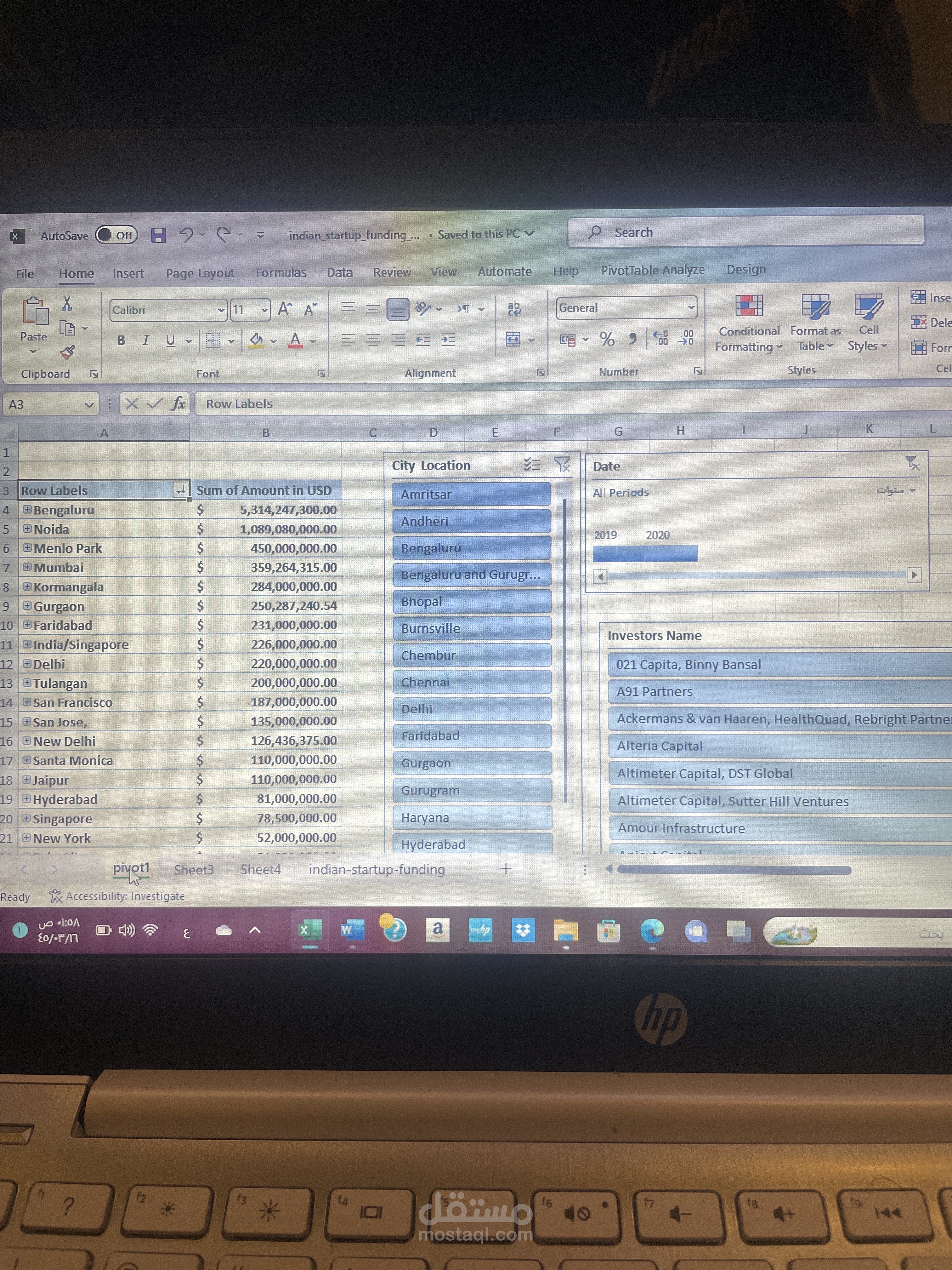This screenshot has width=952, height=1270.
Task: Select Alteria Capital in Investors slicer
Action: [780, 746]
